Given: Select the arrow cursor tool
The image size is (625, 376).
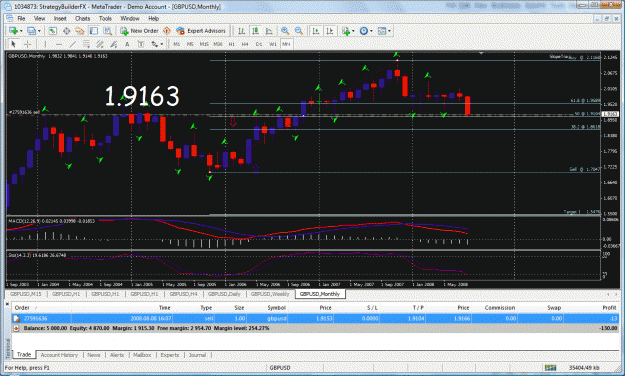Looking at the screenshot, I should click(x=14, y=44).
